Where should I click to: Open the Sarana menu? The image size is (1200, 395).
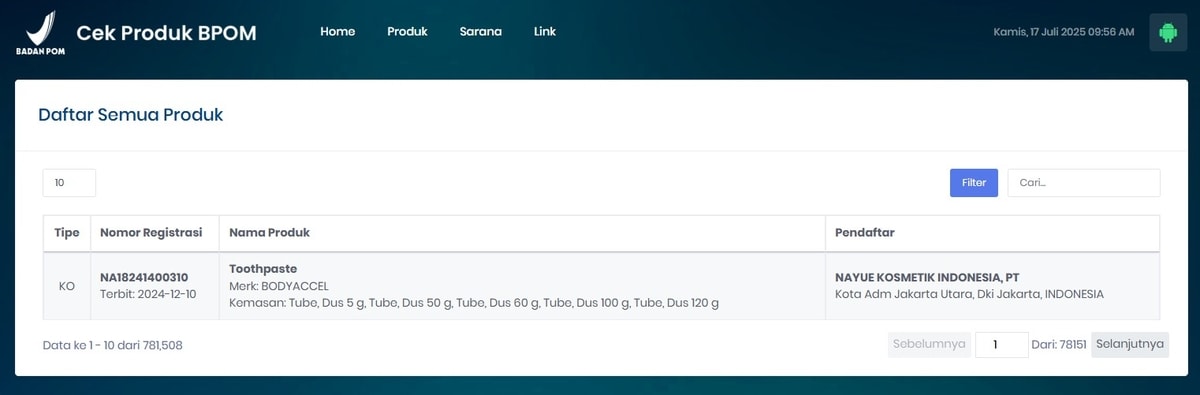click(480, 31)
